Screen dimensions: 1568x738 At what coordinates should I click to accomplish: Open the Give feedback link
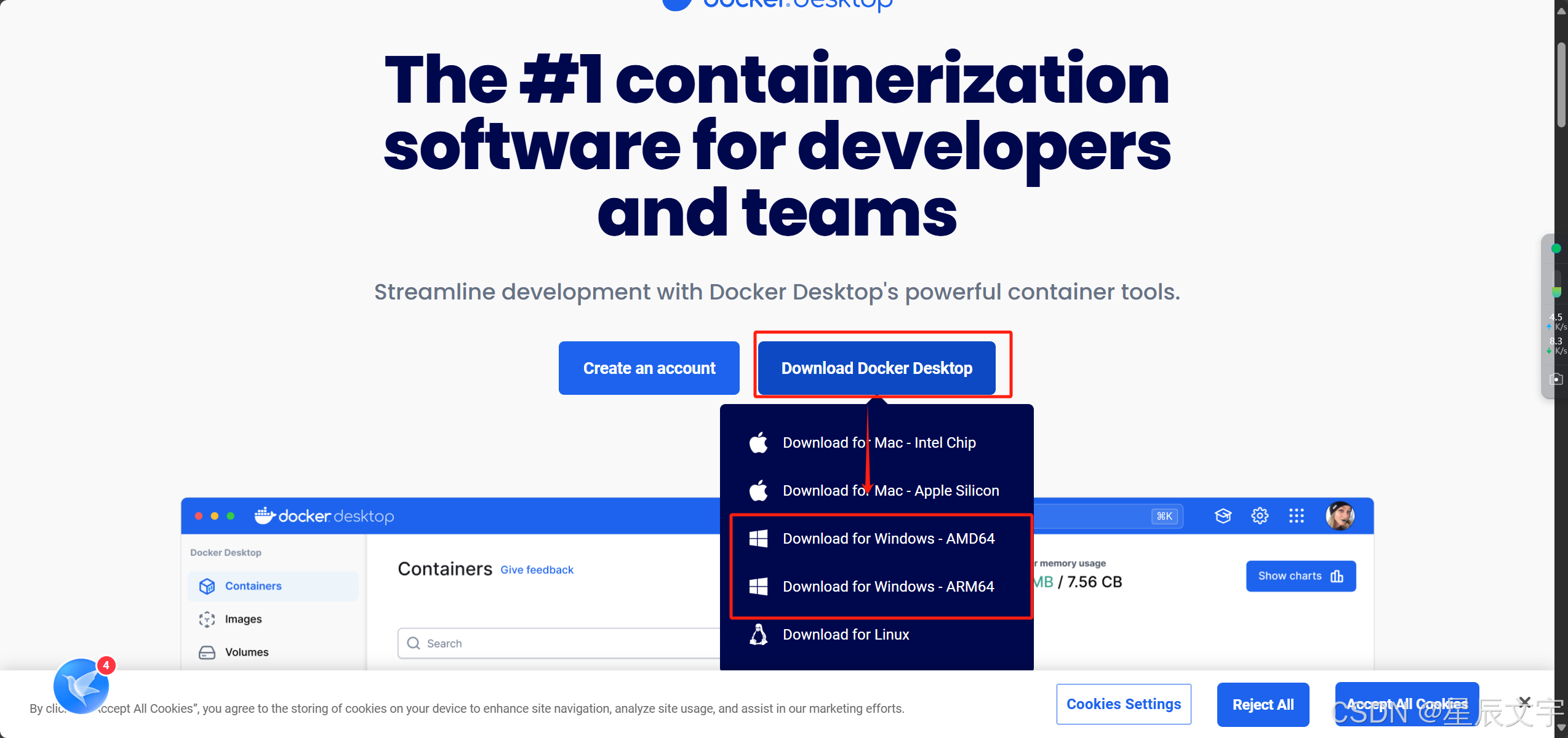pyautogui.click(x=537, y=570)
